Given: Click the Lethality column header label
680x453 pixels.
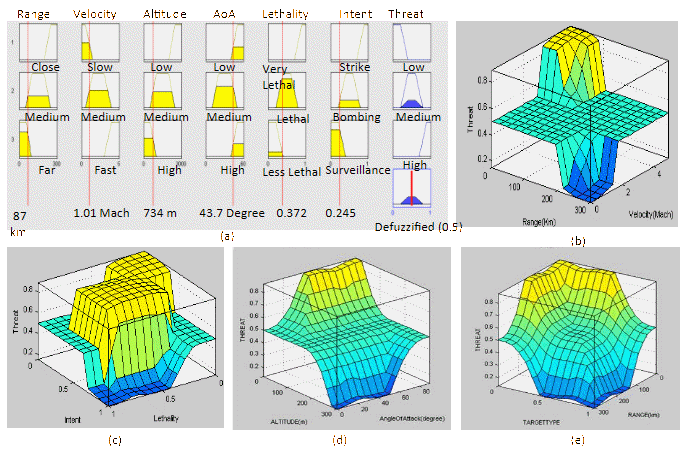Looking at the screenshot, I should click(x=285, y=14).
